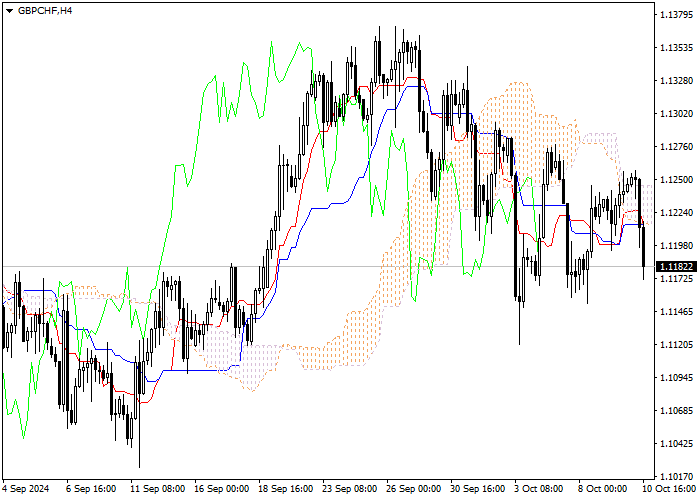700x500 pixels.
Task: Click price level 1.12500 on scale
Action: 676,179
